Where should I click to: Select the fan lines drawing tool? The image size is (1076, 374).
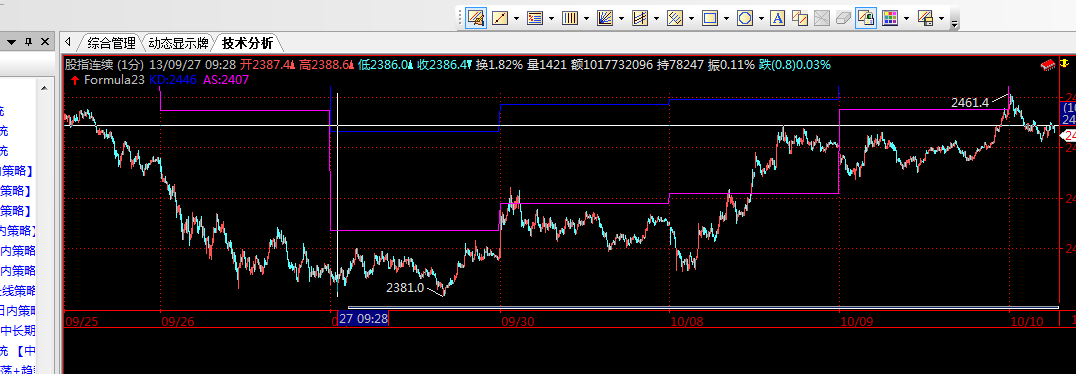tap(605, 18)
